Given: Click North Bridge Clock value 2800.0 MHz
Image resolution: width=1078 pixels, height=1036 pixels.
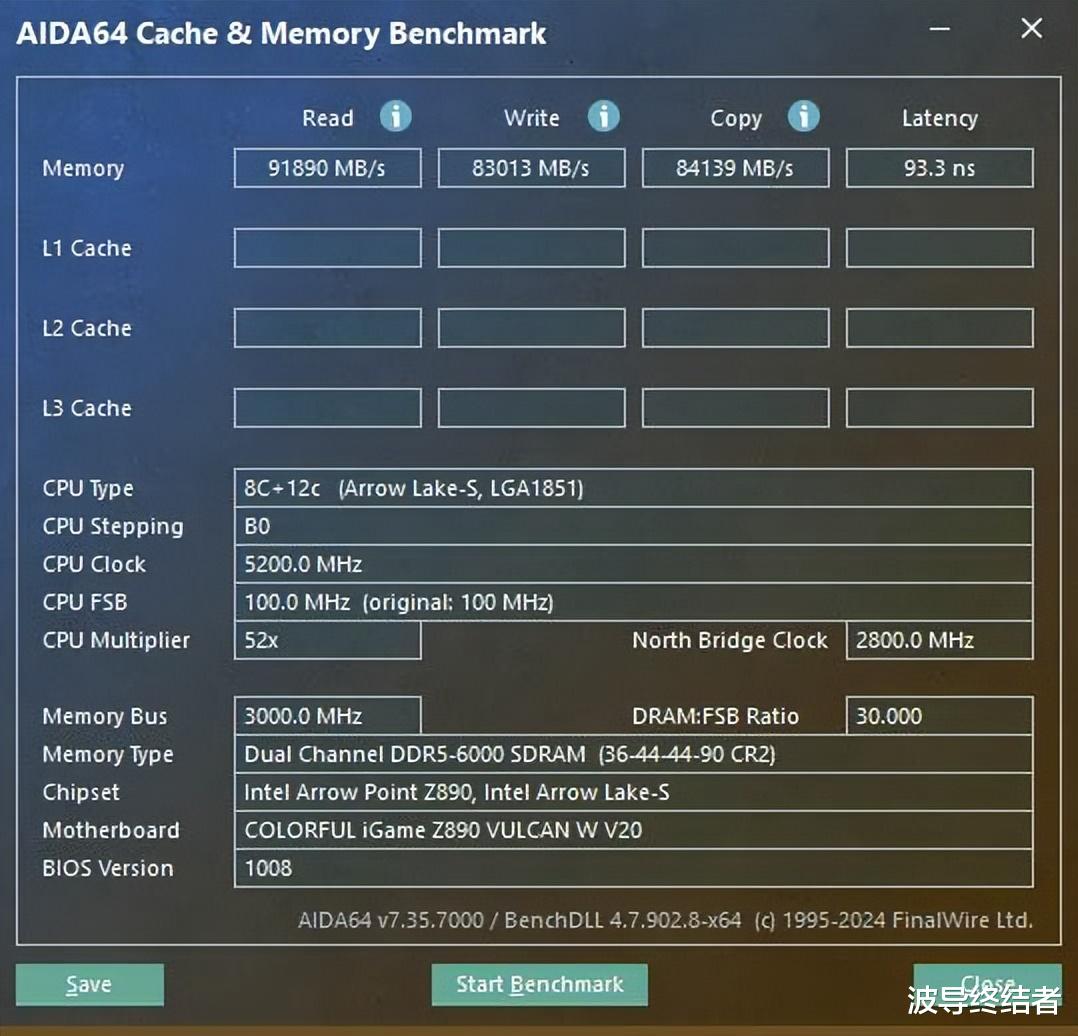Looking at the screenshot, I should (940, 640).
